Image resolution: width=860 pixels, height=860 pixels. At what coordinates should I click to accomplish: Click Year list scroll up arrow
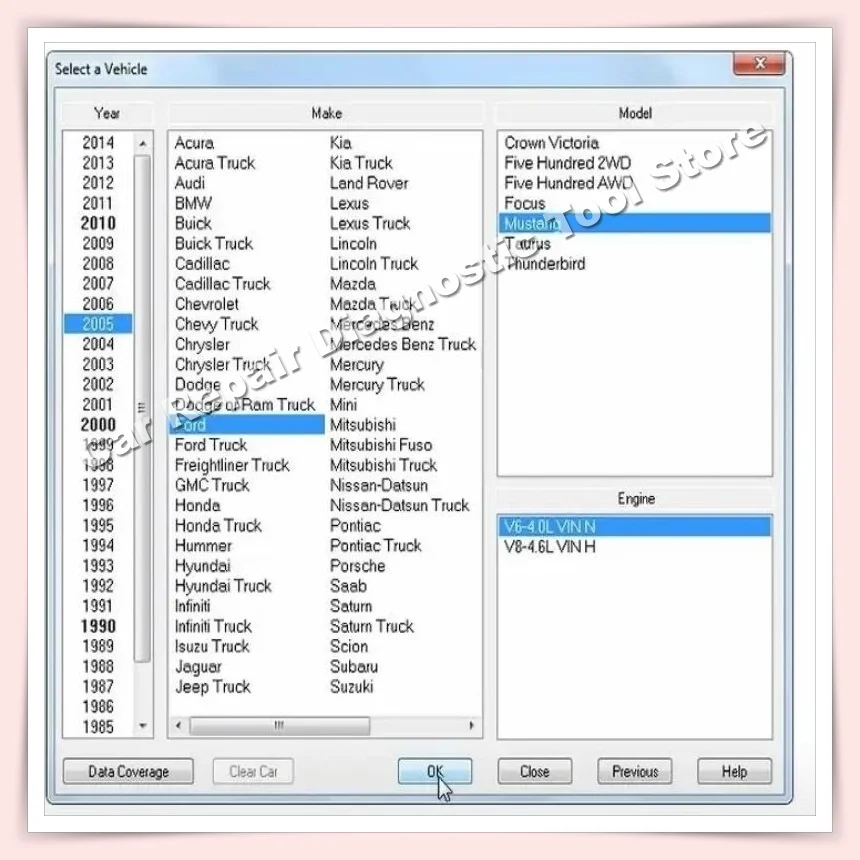[143, 144]
